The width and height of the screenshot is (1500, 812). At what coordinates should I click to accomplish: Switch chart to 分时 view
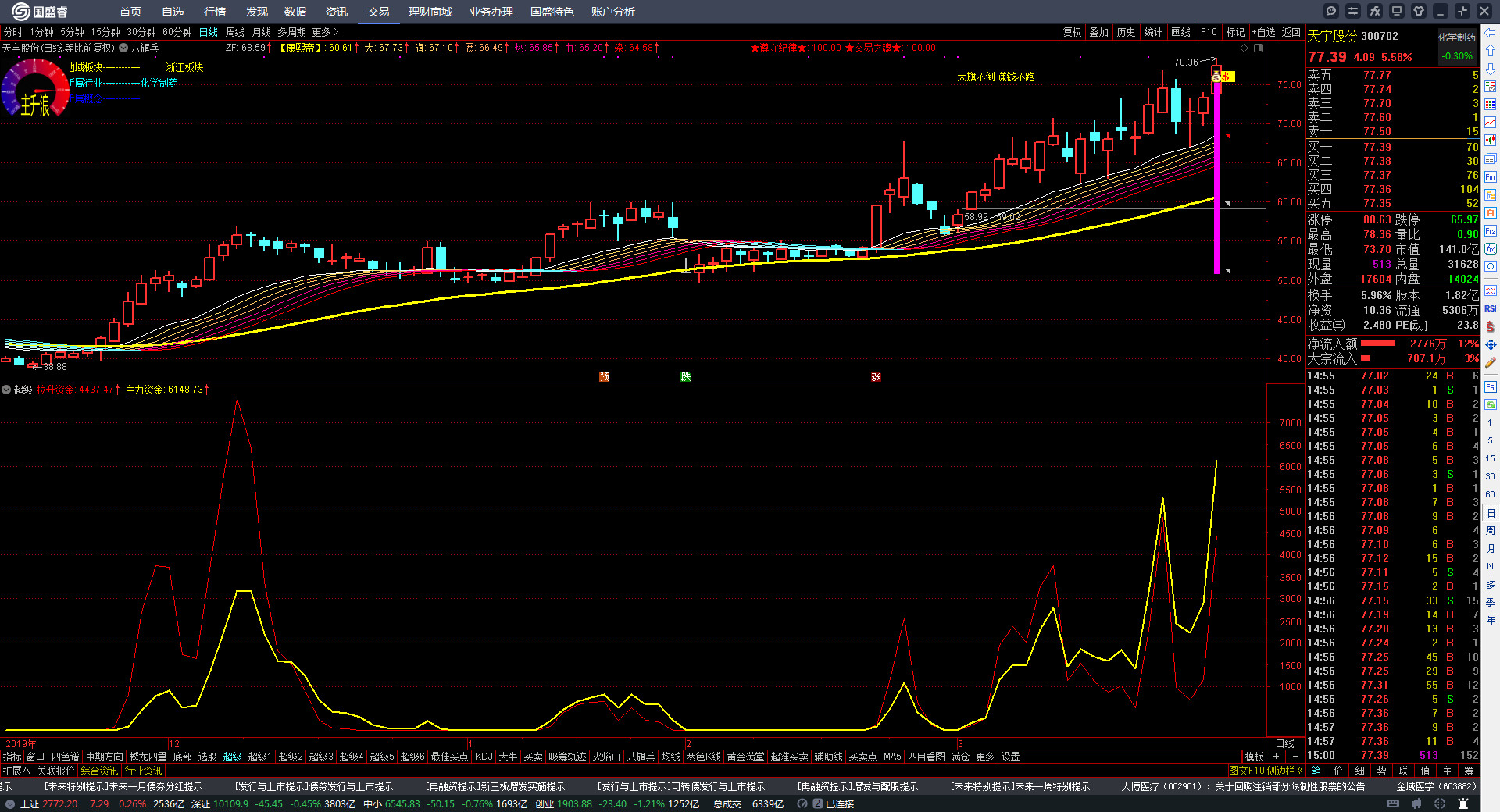(x=13, y=32)
